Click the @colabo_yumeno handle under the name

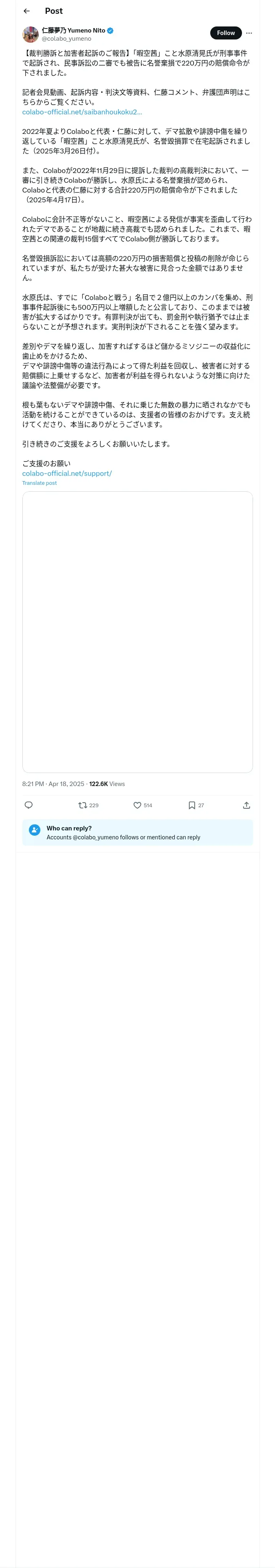click(66, 38)
